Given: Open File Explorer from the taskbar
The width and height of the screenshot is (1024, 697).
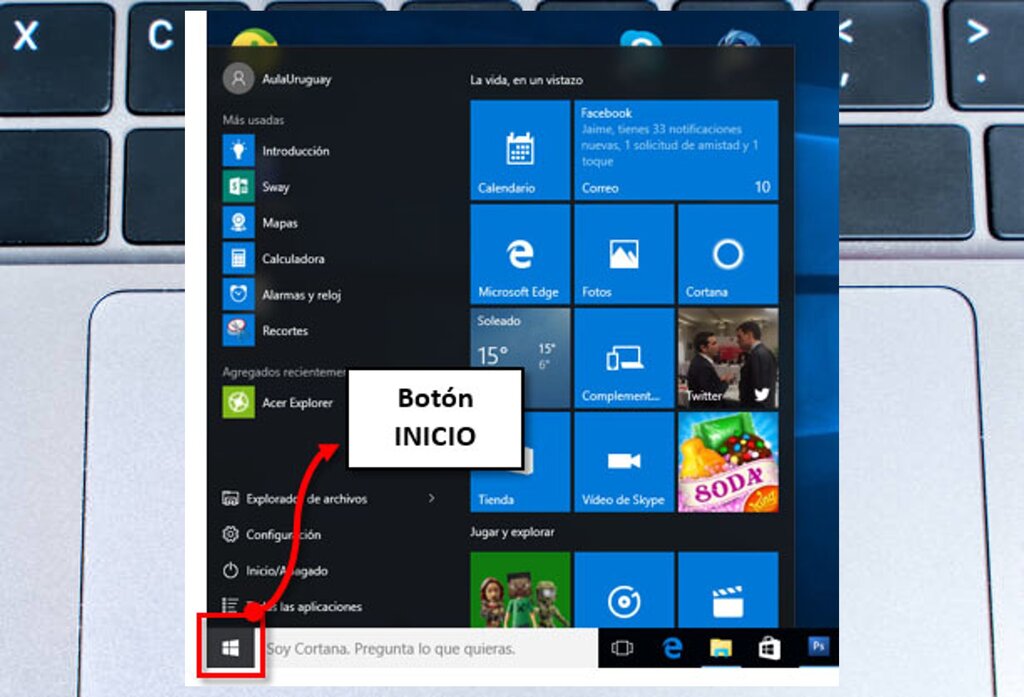Looking at the screenshot, I should tap(721, 648).
